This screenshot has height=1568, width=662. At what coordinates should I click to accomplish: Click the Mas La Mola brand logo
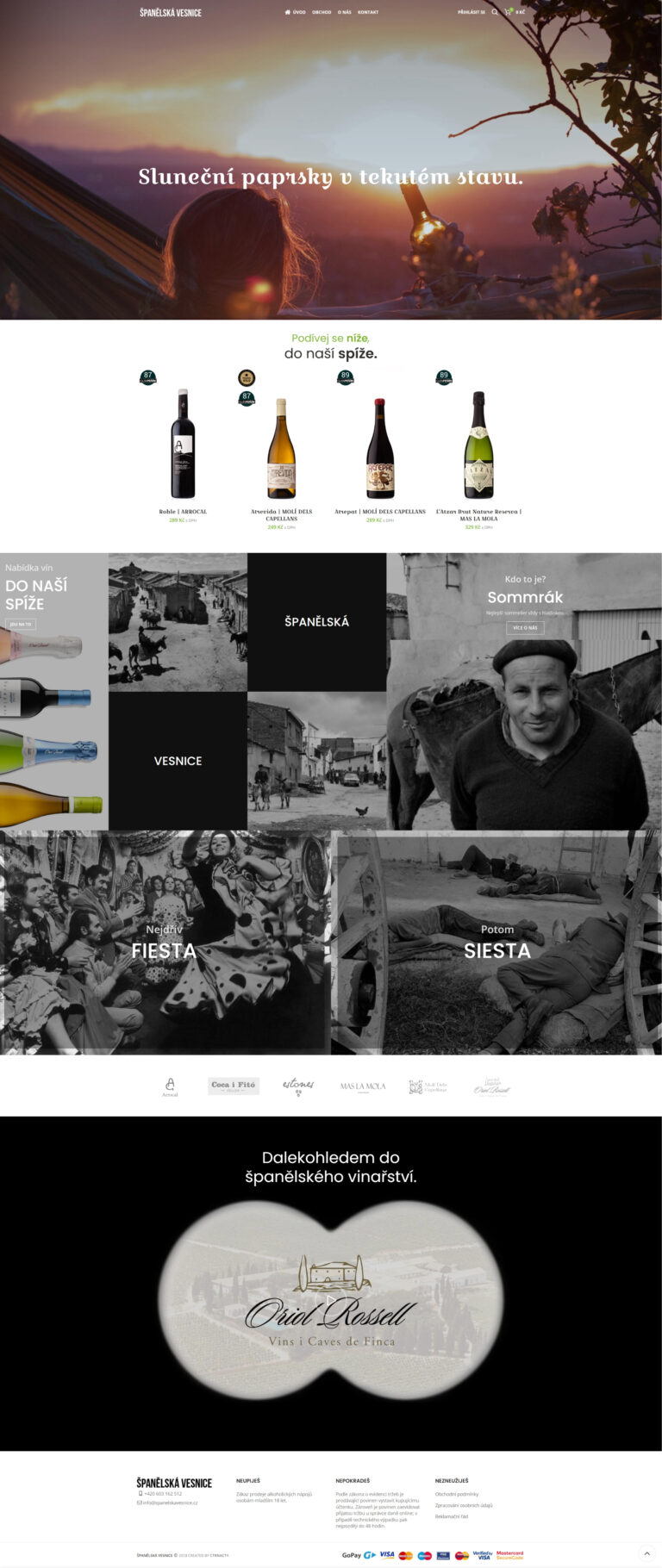point(363,1086)
